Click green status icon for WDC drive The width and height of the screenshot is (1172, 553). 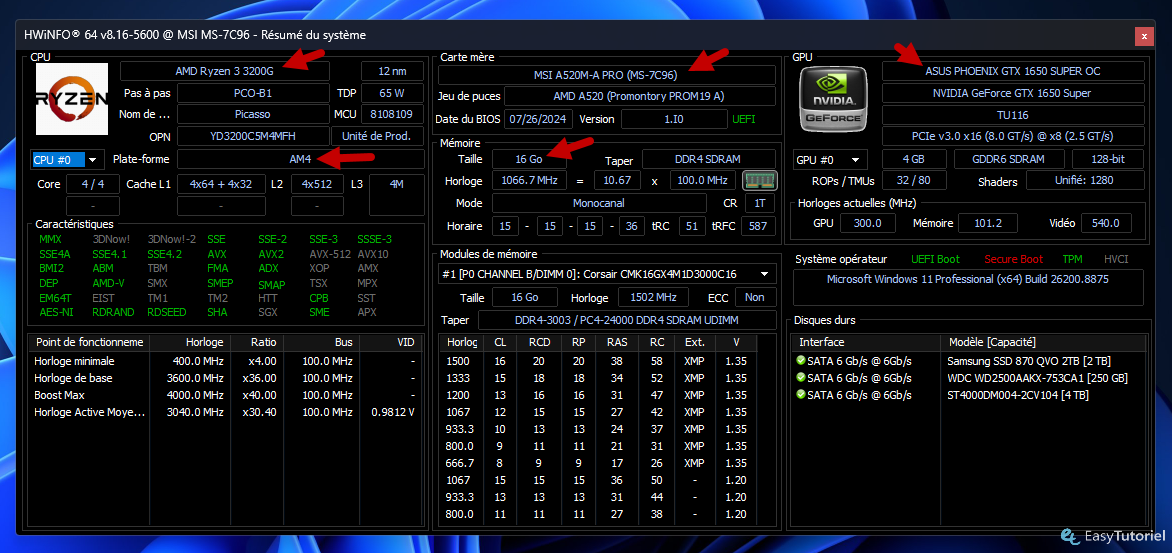pos(801,378)
